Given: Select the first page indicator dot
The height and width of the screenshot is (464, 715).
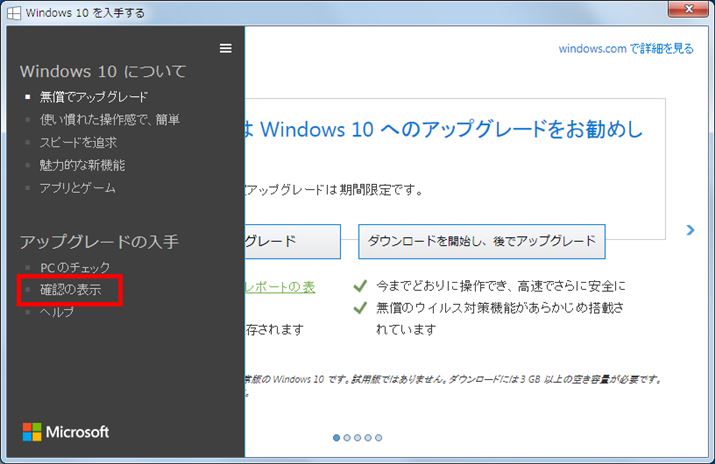Looking at the screenshot, I should (x=337, y=438).
